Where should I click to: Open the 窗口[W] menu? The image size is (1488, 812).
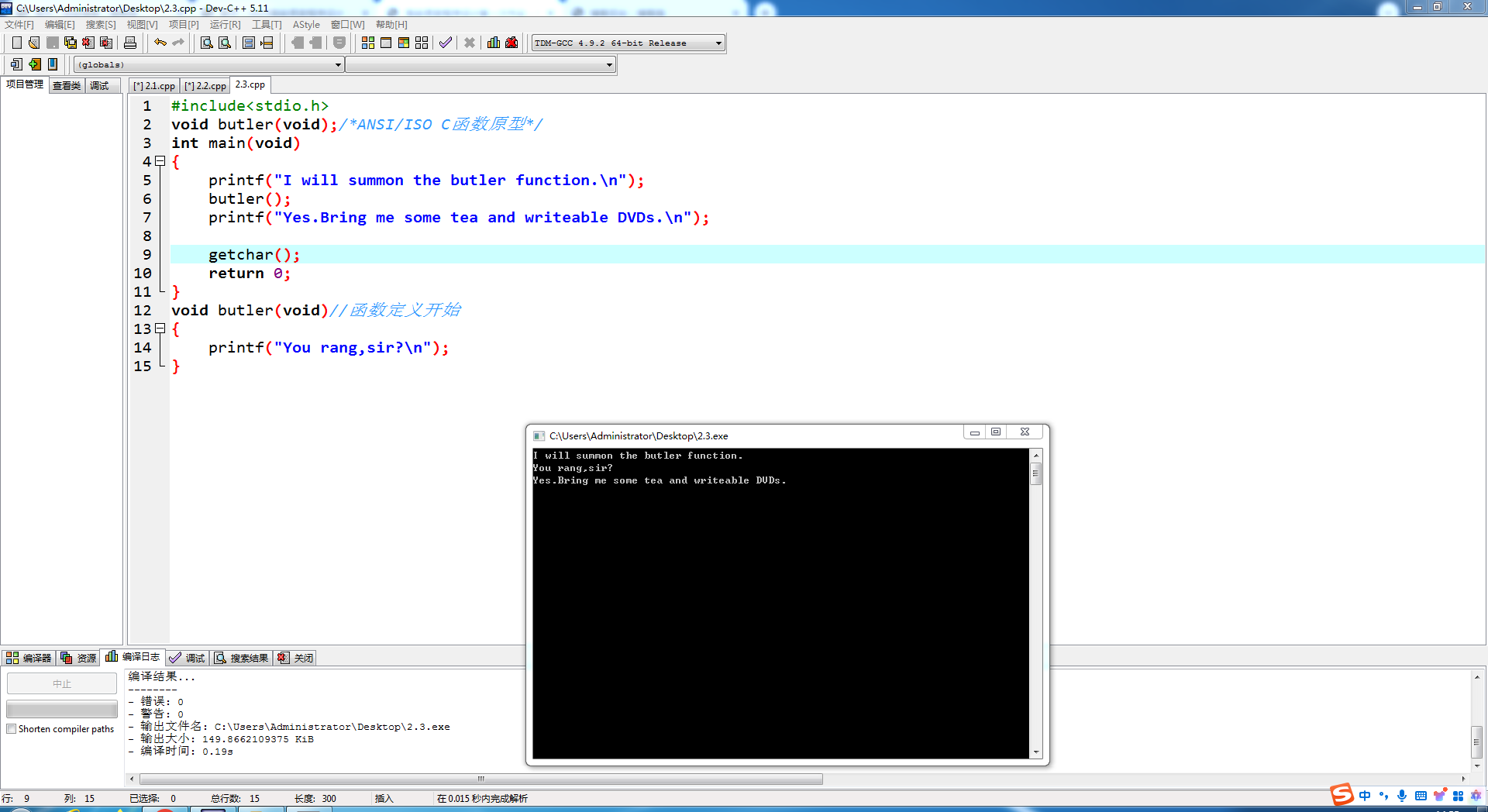(347, 25)
